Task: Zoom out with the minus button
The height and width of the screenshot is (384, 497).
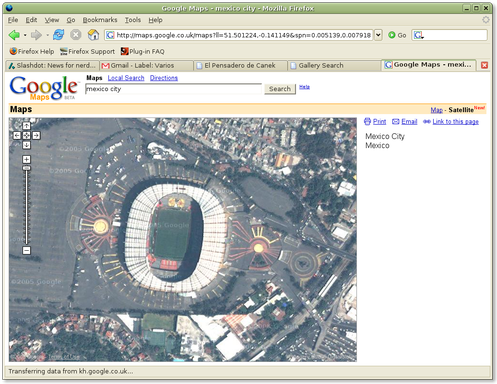Action: (26, 250)
